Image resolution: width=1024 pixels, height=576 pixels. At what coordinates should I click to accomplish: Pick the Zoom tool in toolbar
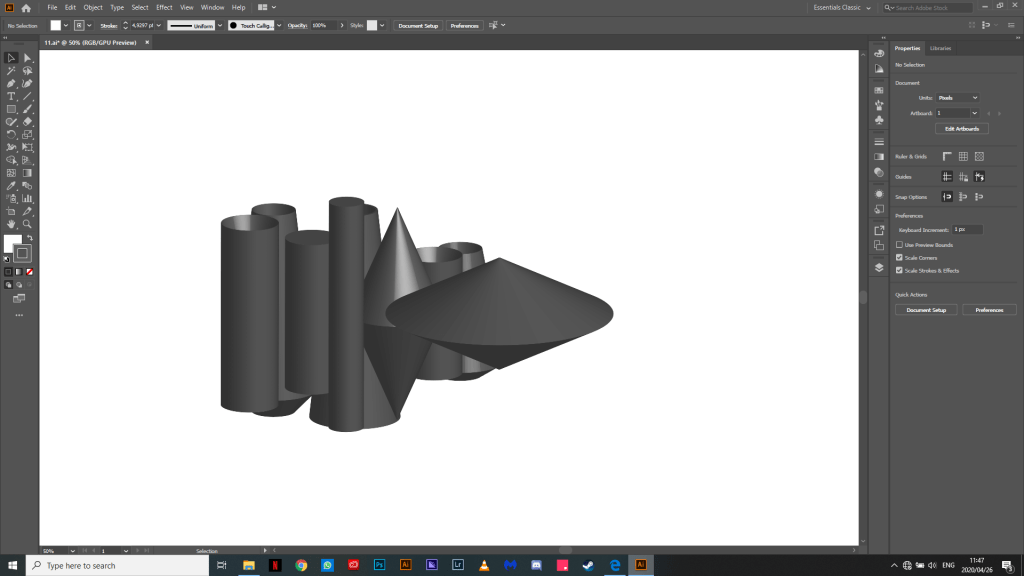pyautogui.click(x=28, y=224)
